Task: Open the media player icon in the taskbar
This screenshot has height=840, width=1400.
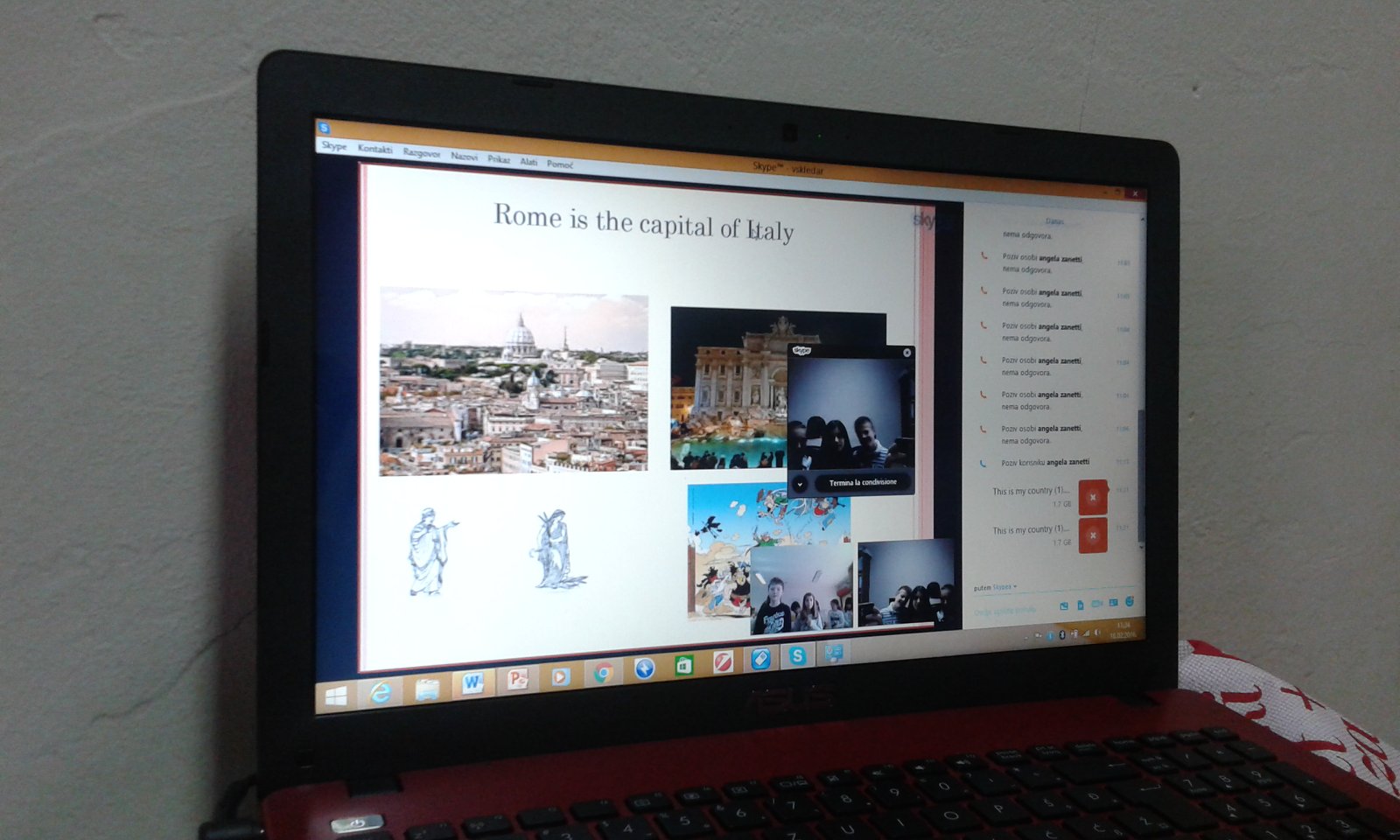Action: pyautogui.click(x=560, y=676)
